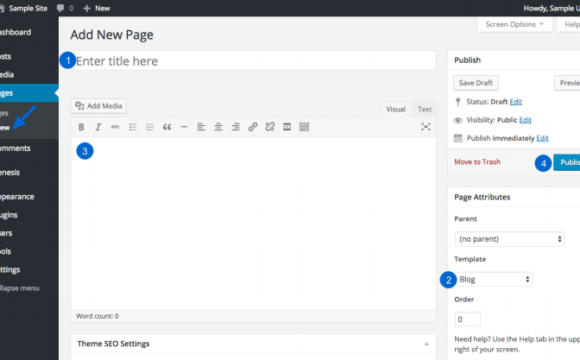Insert a blockquote
The height and width of the screenshot is (360, 580).
[167, 127]
